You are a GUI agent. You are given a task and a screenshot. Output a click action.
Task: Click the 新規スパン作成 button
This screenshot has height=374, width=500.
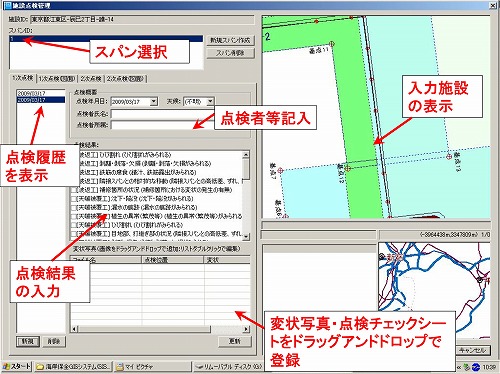(230, 40)
